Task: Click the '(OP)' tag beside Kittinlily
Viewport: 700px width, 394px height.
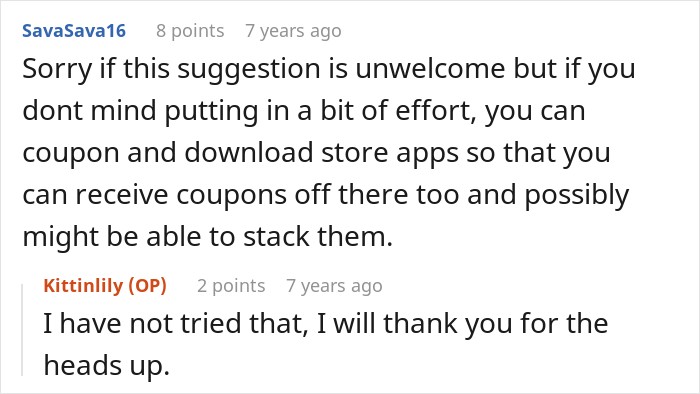Action: click(147, 286)
